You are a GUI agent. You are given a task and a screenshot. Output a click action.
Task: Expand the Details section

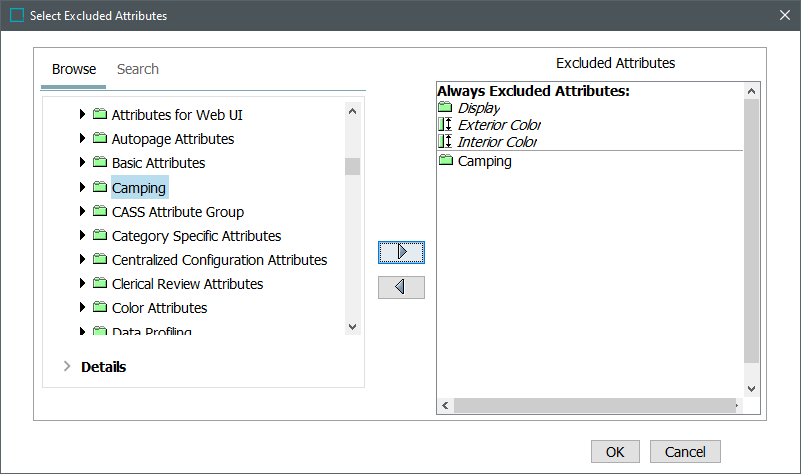tap(67, 367)
